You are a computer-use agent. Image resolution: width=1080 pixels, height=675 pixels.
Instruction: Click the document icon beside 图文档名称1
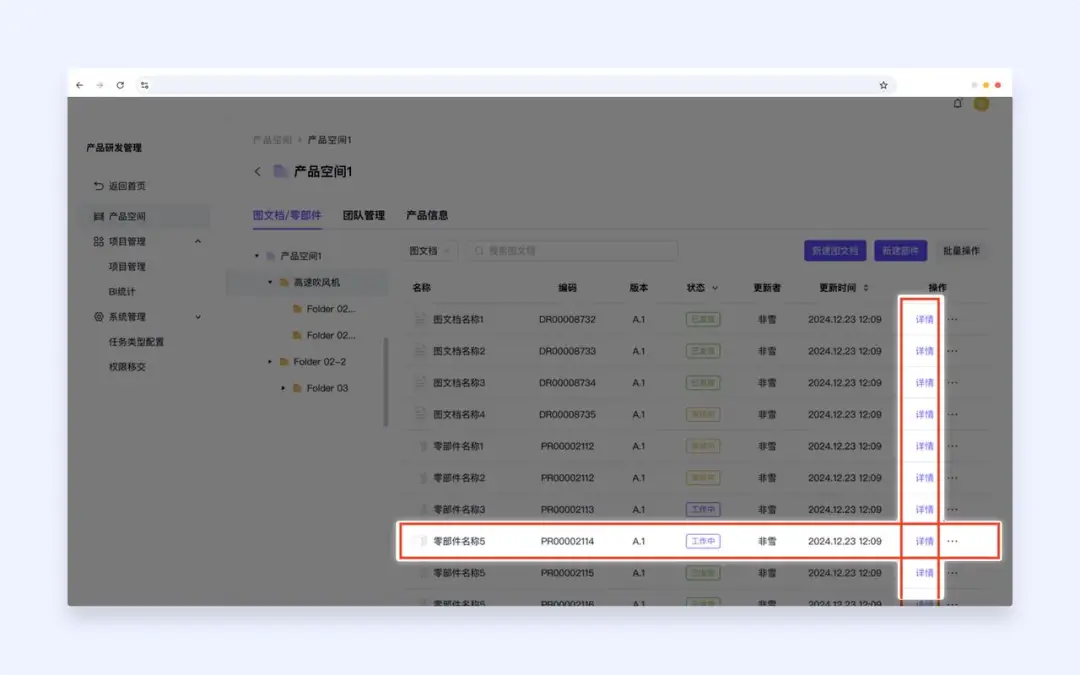[420, 318]
